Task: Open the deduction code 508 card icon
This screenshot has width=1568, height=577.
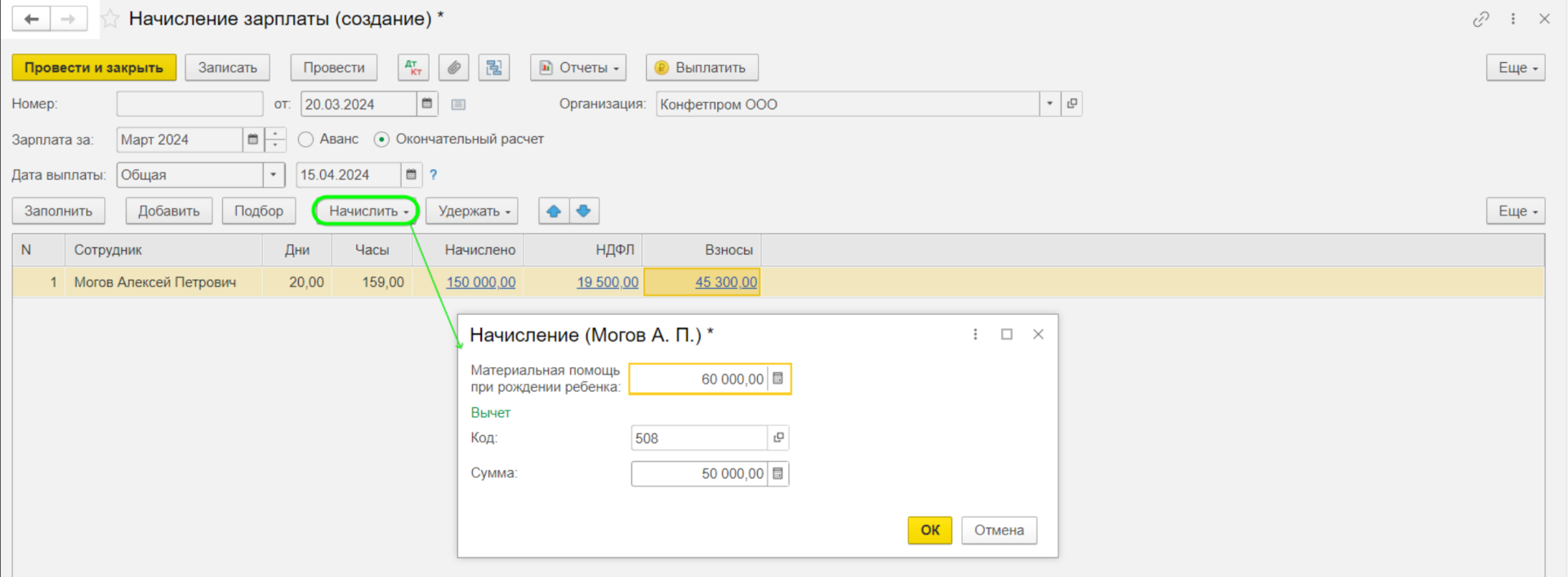Action: 778,437
